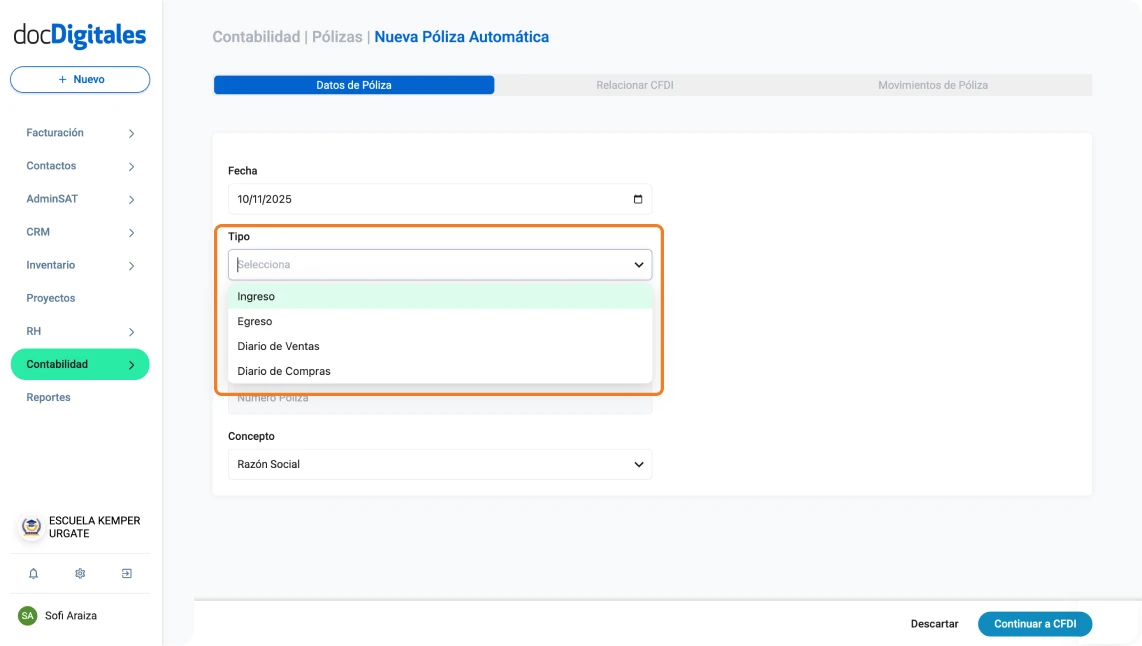The width and height of the screenshot is (1142, 646).
Task: Log out using the exit icon
Action: (126, 573)
